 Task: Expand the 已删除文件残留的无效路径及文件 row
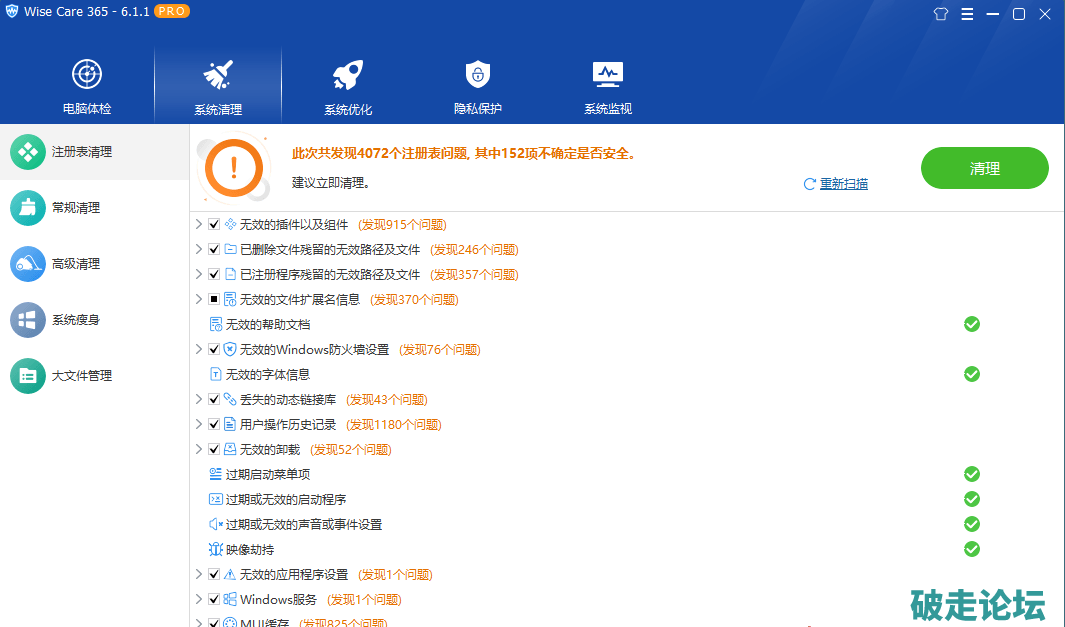199,250
